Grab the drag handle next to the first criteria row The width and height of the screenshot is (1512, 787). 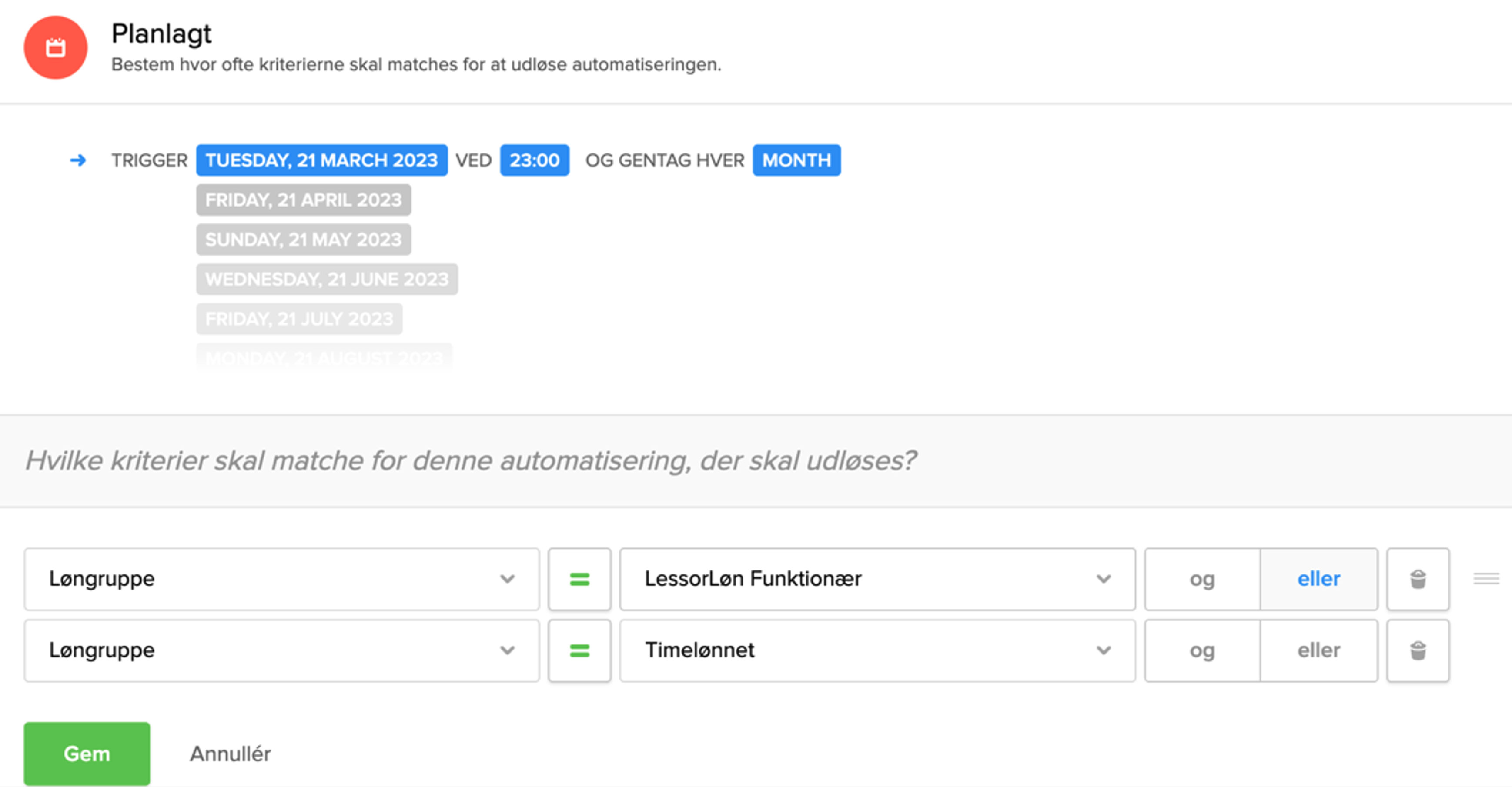(1485, 579)
